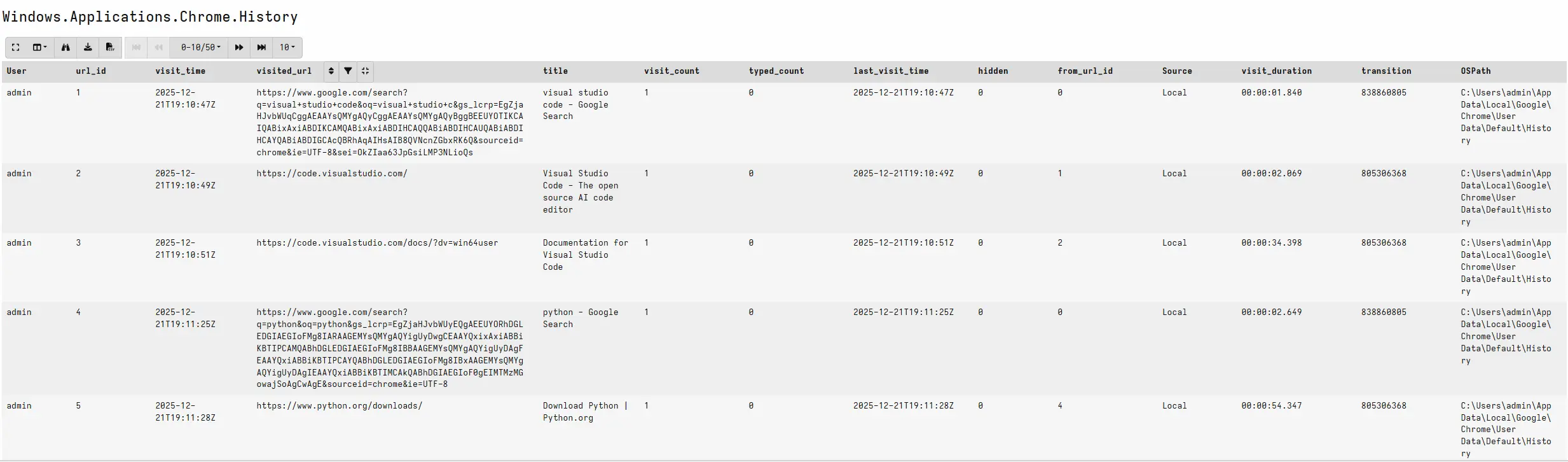Click the visit_duration column header
The width and height of the screenshot is (1568, 462).
(1276, 71)
